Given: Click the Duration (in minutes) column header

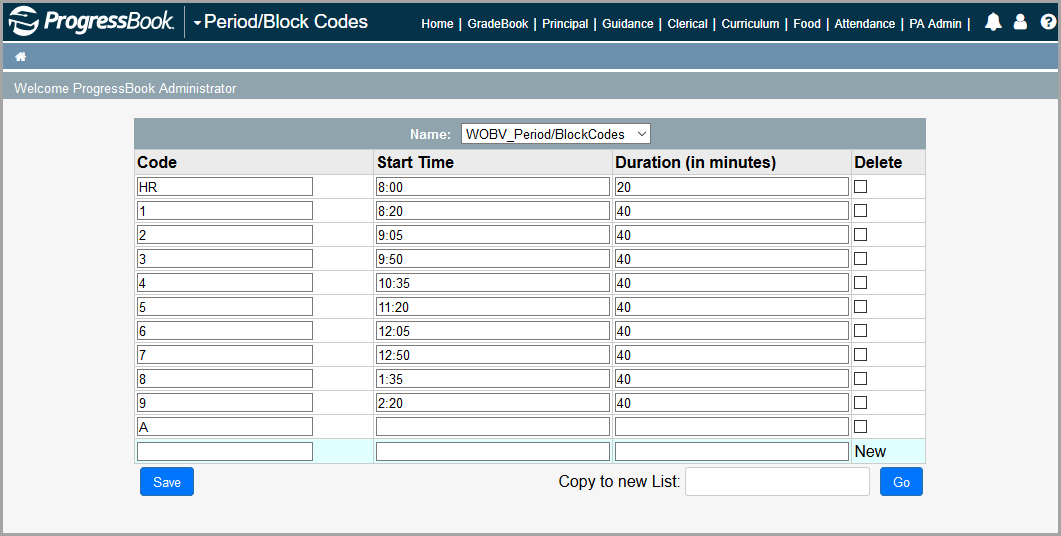Looking at the screenshot, I should coord(696,162).
